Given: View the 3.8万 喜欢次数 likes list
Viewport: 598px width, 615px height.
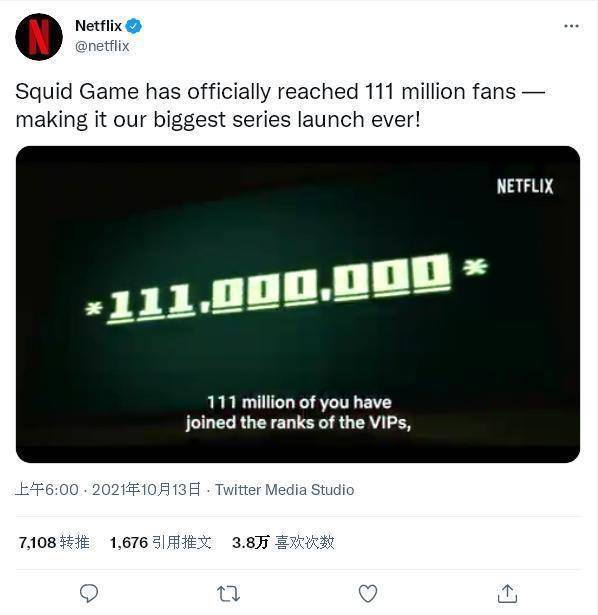Looking at the screenshot, I should pos(283,542).
